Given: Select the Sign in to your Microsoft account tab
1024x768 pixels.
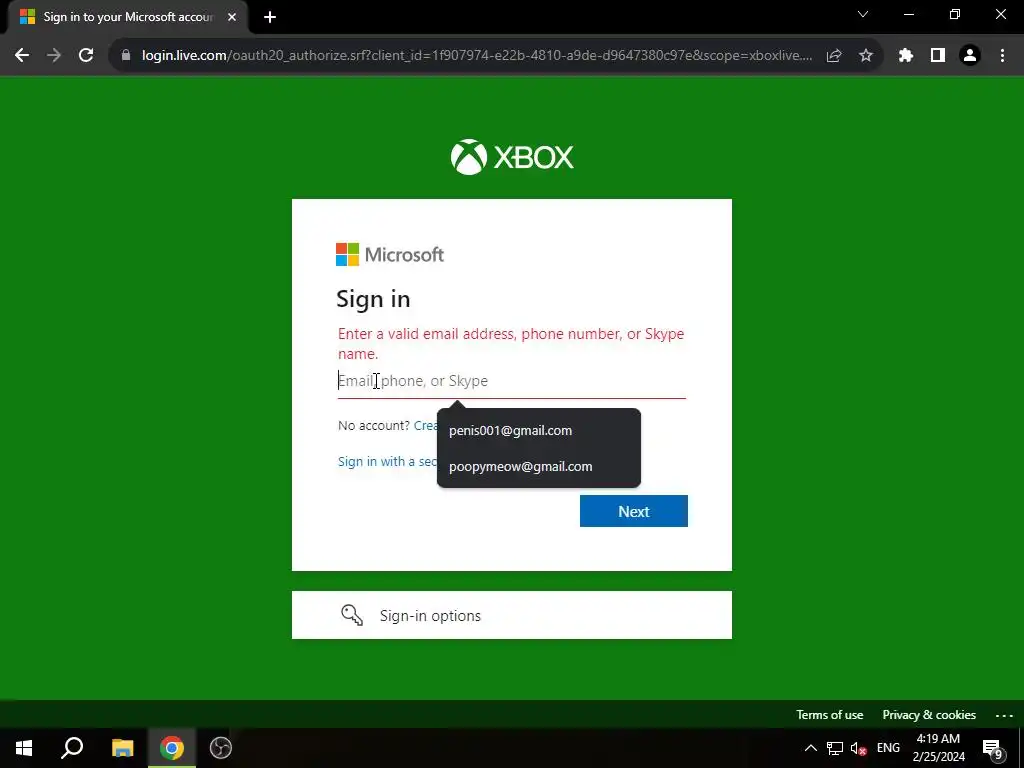Looking at the screenshot, I should [127, 17].
